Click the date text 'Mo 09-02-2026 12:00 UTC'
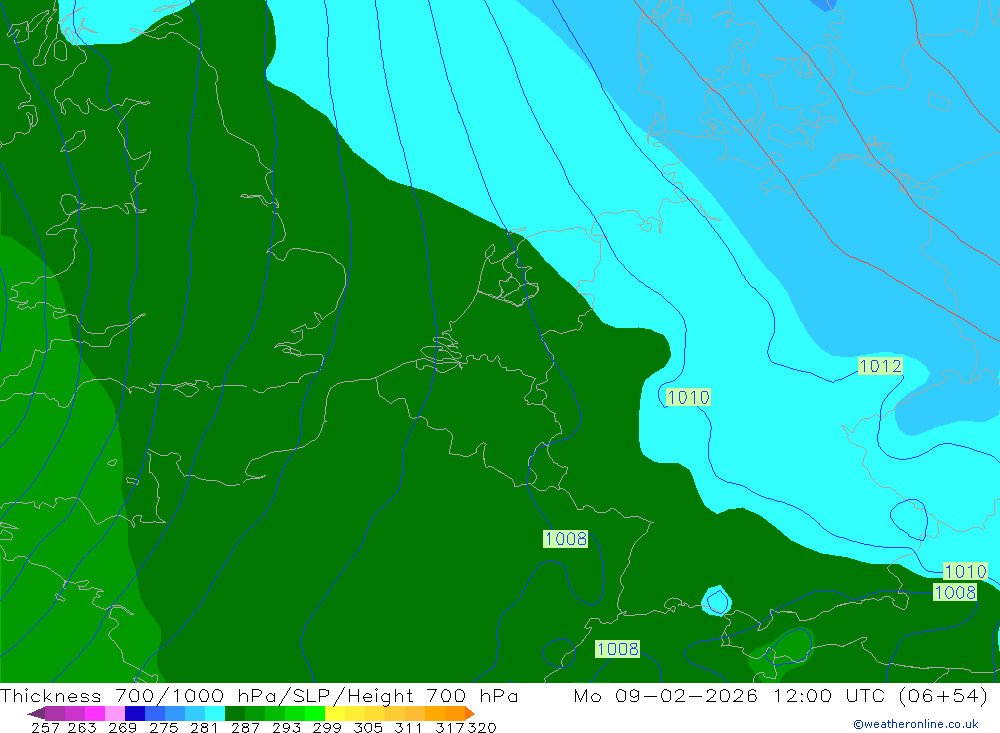The height and width of the screenshot is (733, 1000). pyautogui.click(x=732, y=695)
